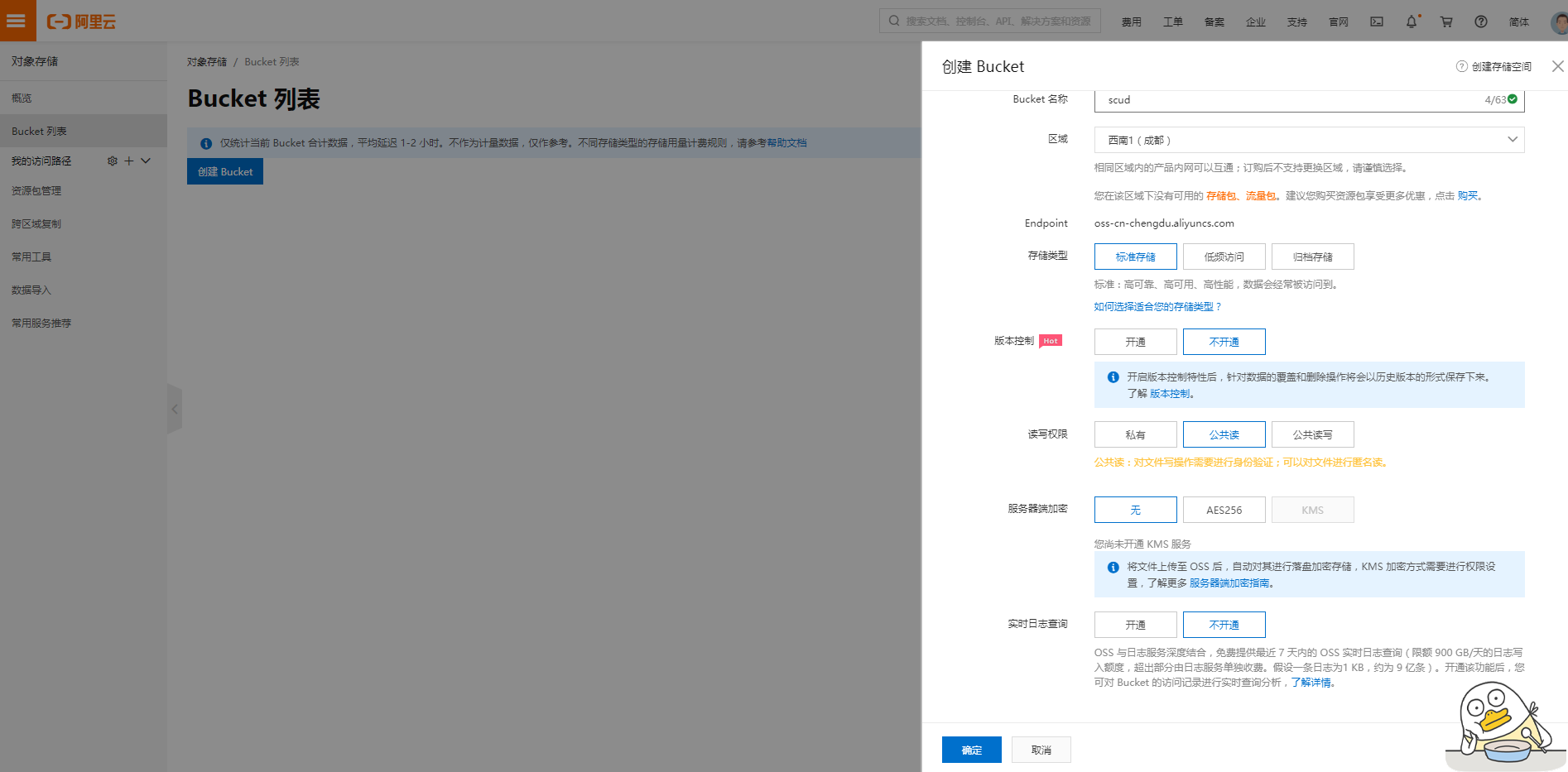1568x772 pixels.
Task: Open the notifications bell icon
Action: point(1411,22)
